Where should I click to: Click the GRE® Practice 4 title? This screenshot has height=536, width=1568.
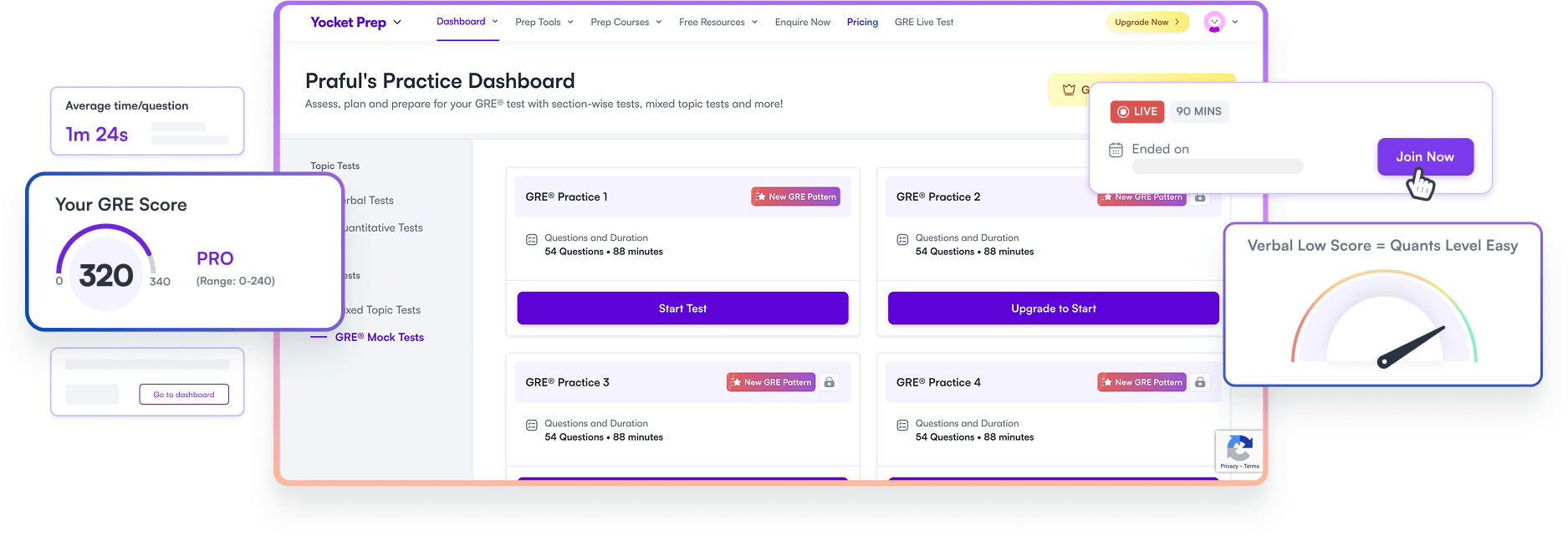pos(938,383)
